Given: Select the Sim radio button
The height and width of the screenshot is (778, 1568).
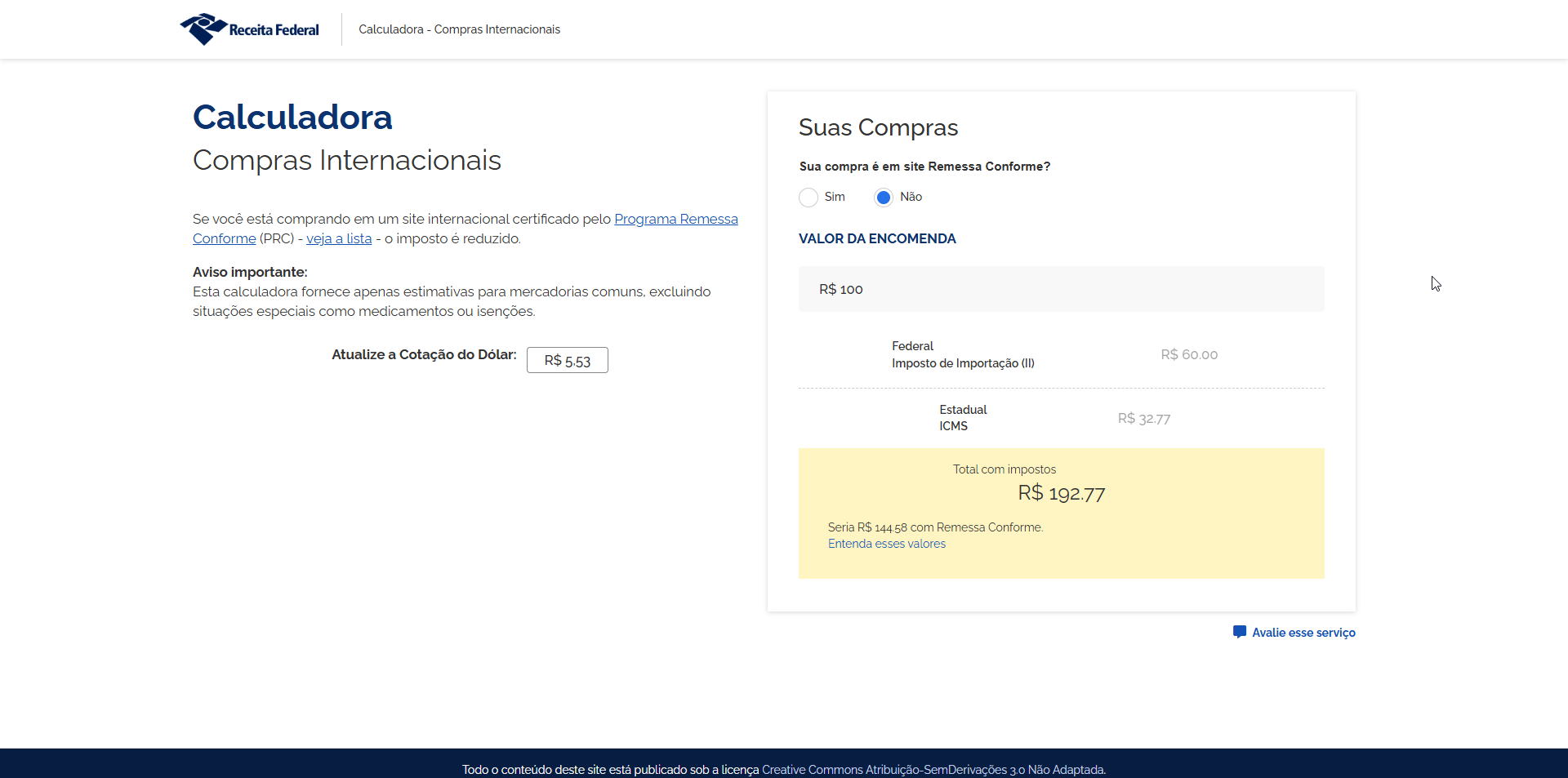Looking at the screenshot, I should point(808,198).
